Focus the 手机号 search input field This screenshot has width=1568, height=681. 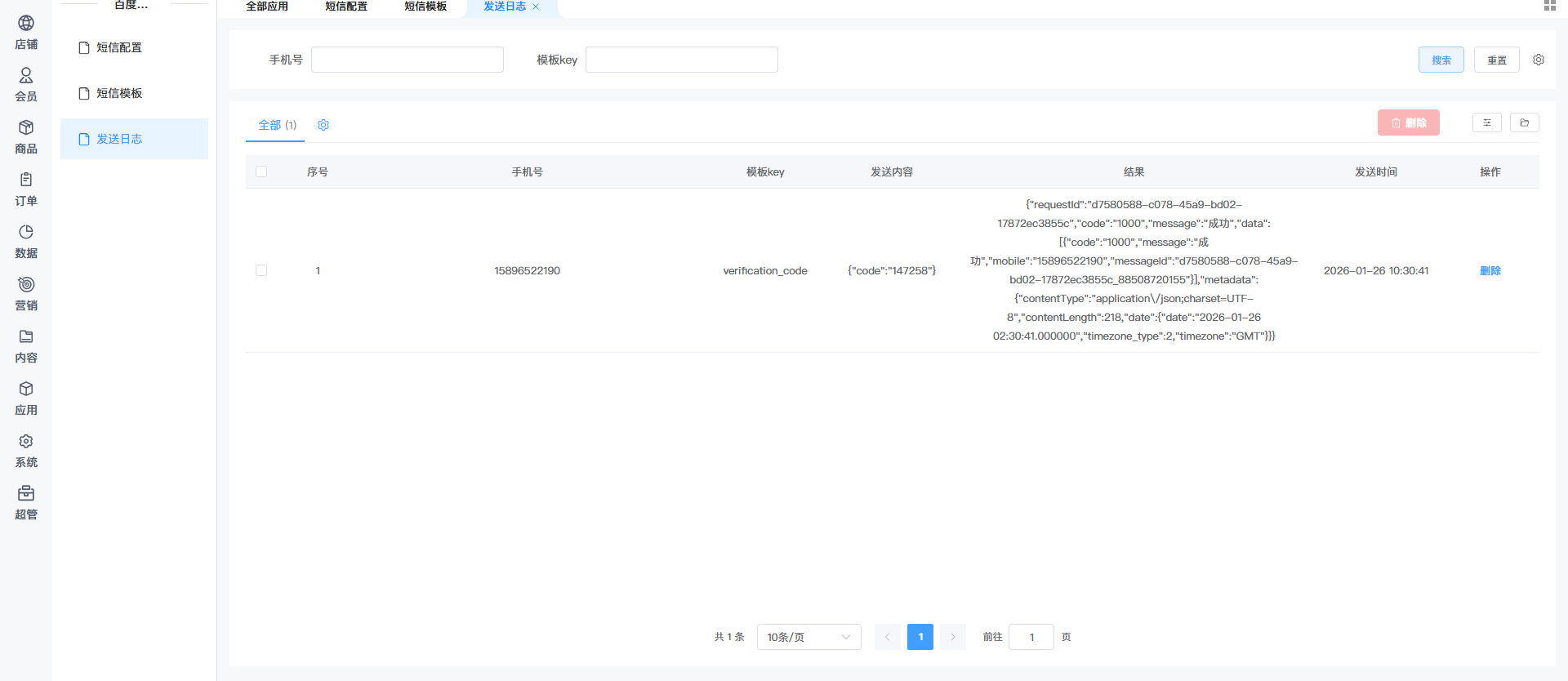coord(408,60)
